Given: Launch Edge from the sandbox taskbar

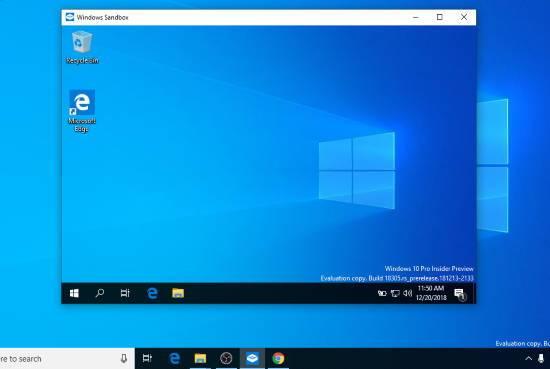Looking at the screenshot, I should click(x=152, y=293).
